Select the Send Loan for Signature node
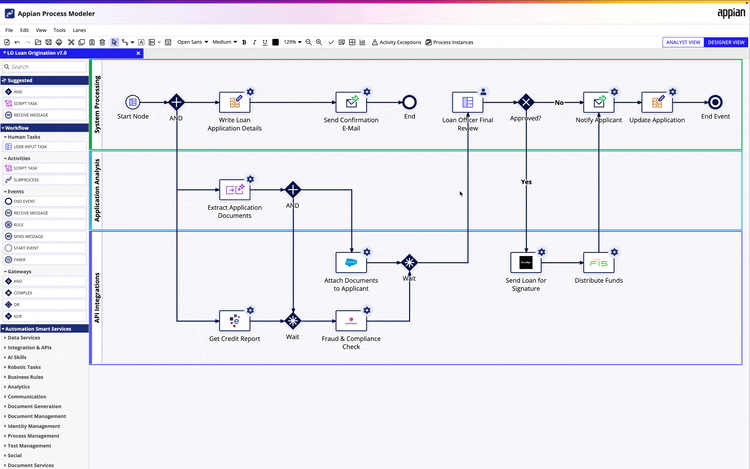The image size is (750, 469). 526,262
